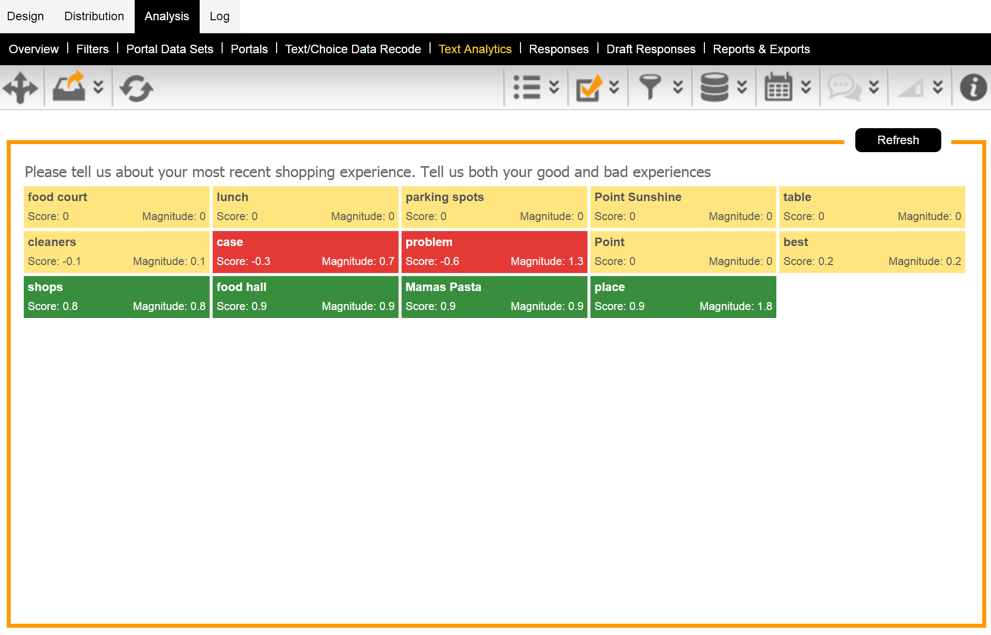Viewport: 991px width, 635px height.
Task: Expand the chevron beside the export icon
Action: point(97,87)
